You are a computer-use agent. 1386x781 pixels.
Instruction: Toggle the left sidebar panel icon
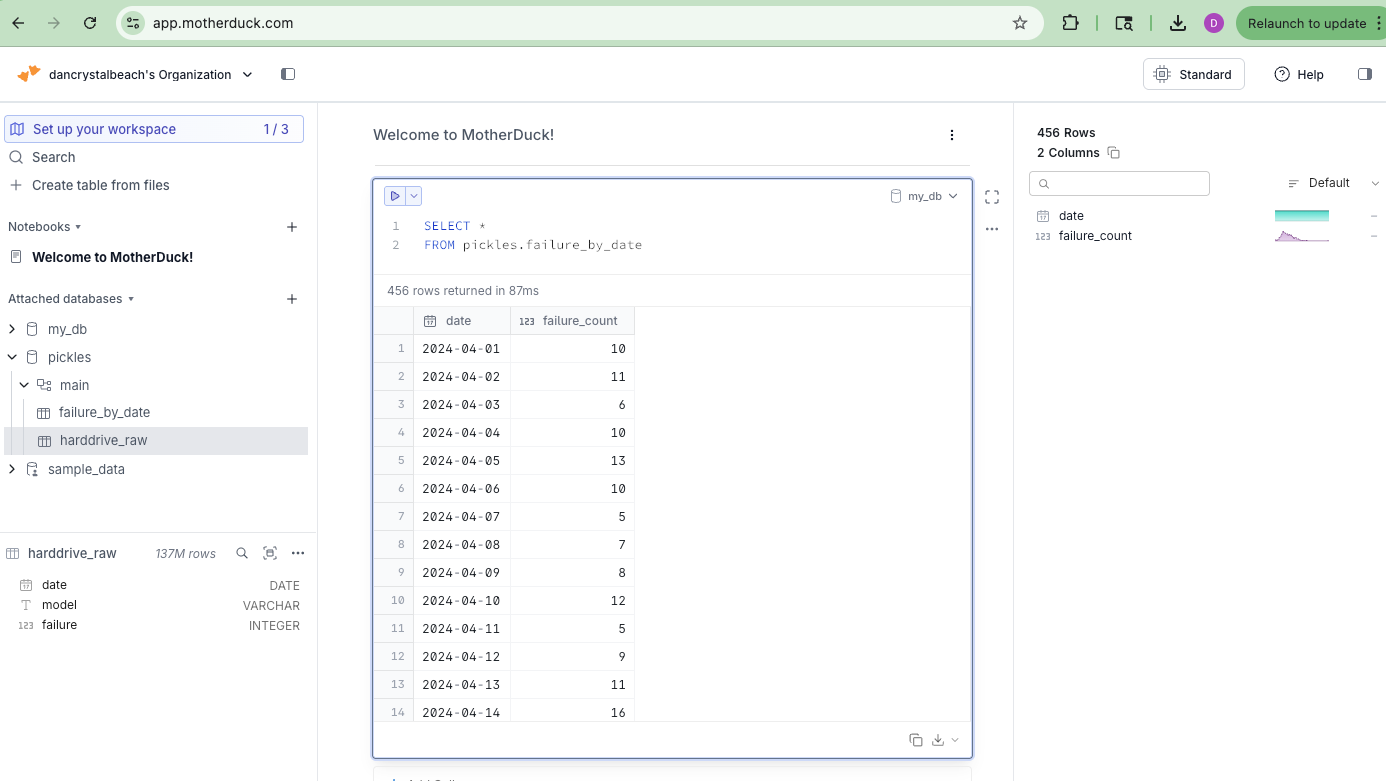(288, 74)
